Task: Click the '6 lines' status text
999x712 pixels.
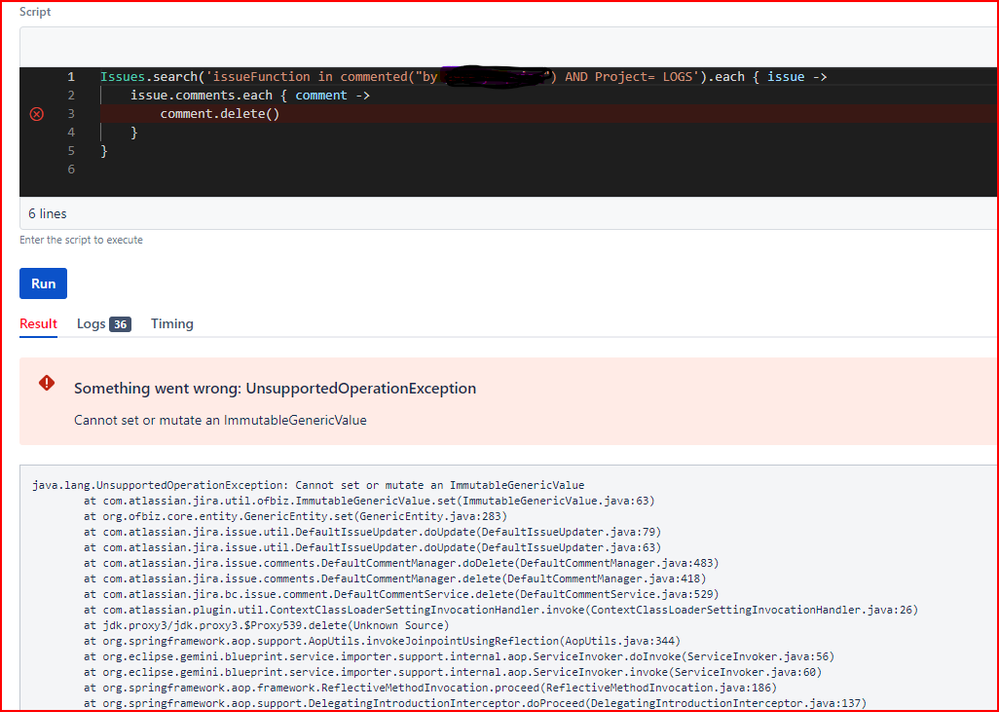Action: (x=47, y=214)
